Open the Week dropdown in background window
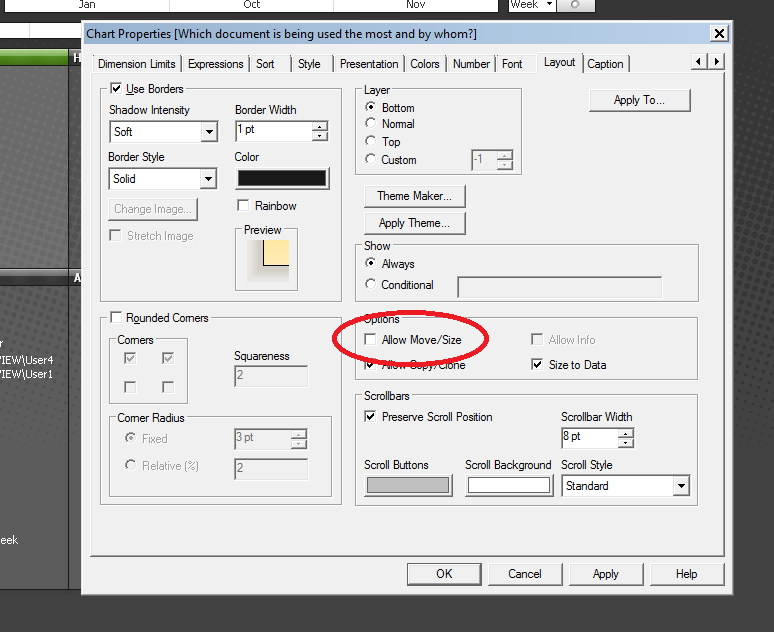The image size is (774, 632). (549, 4)
